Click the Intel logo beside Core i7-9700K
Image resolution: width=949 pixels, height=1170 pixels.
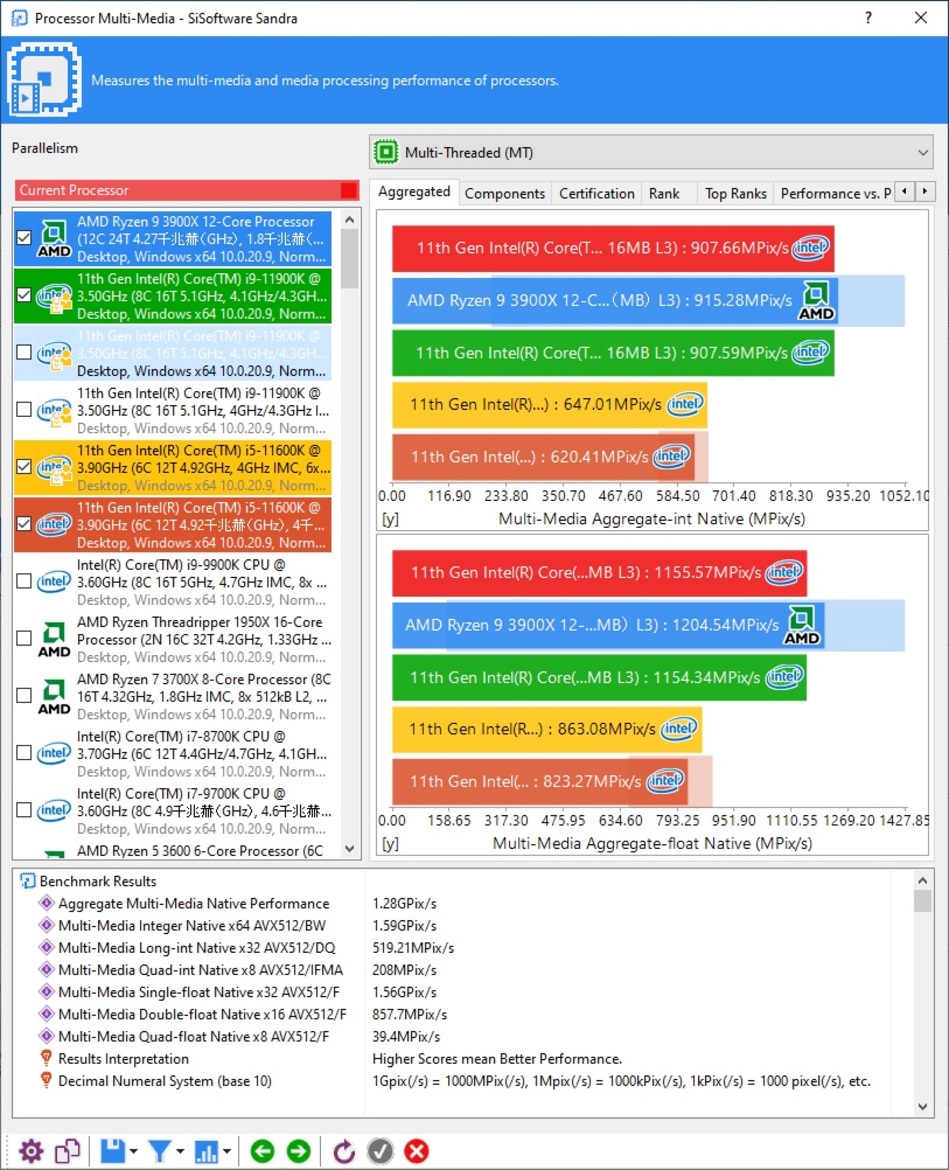click(54, 810)
